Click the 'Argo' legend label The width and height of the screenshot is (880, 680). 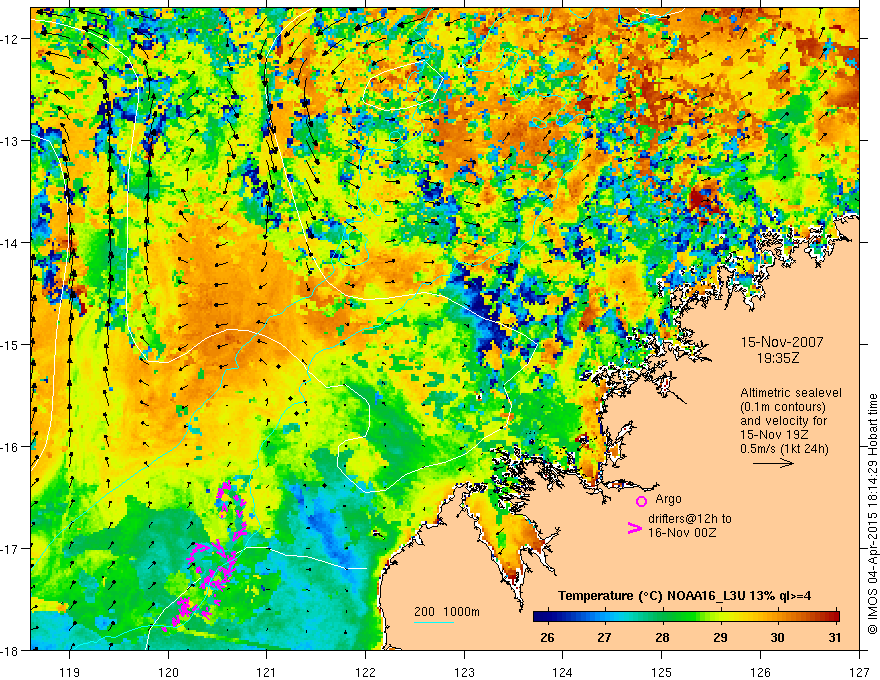click(x=668, y=499)
